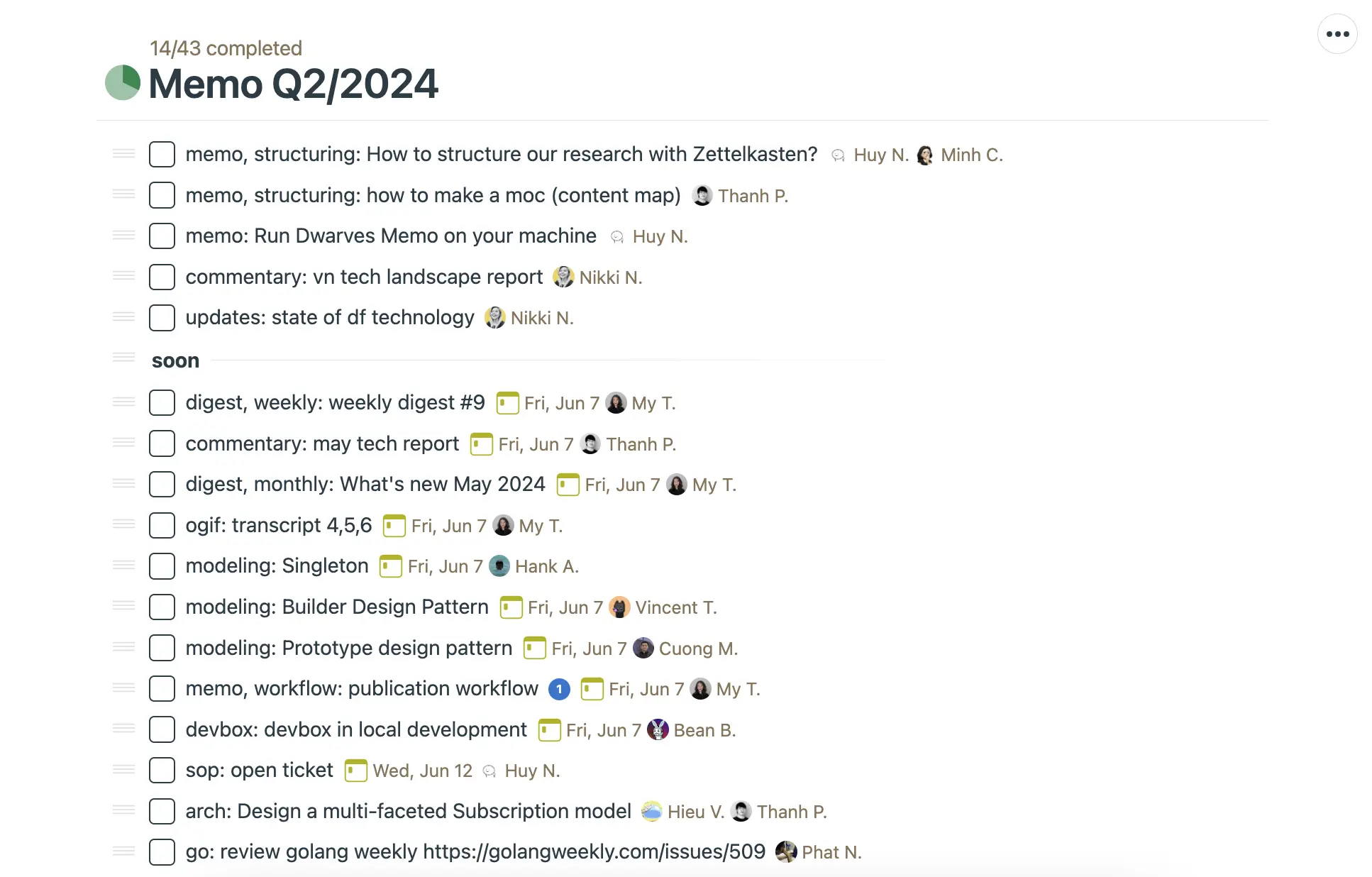Image resolution: width=1372 pixels, height=877 pixels.
Task: Open the three-dot options menu
Action: [x=1337, y=34]
